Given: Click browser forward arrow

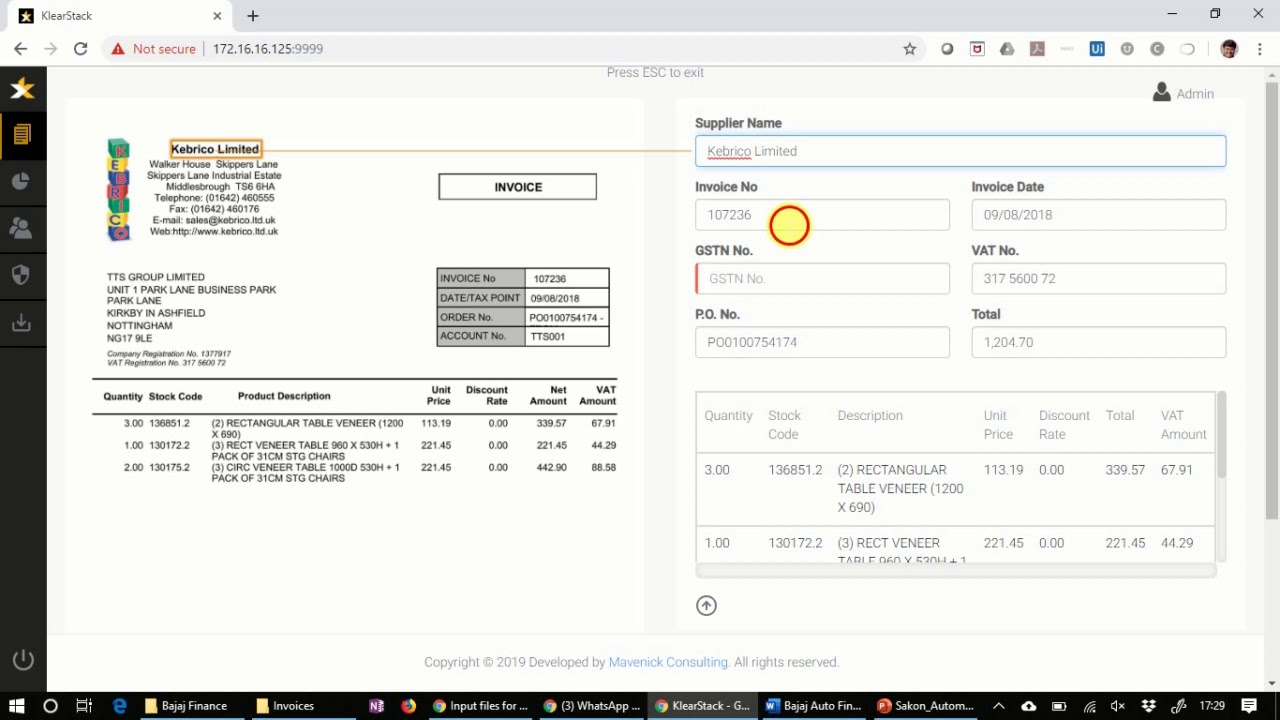Looking at the screenshot, I should pos(51,48).
